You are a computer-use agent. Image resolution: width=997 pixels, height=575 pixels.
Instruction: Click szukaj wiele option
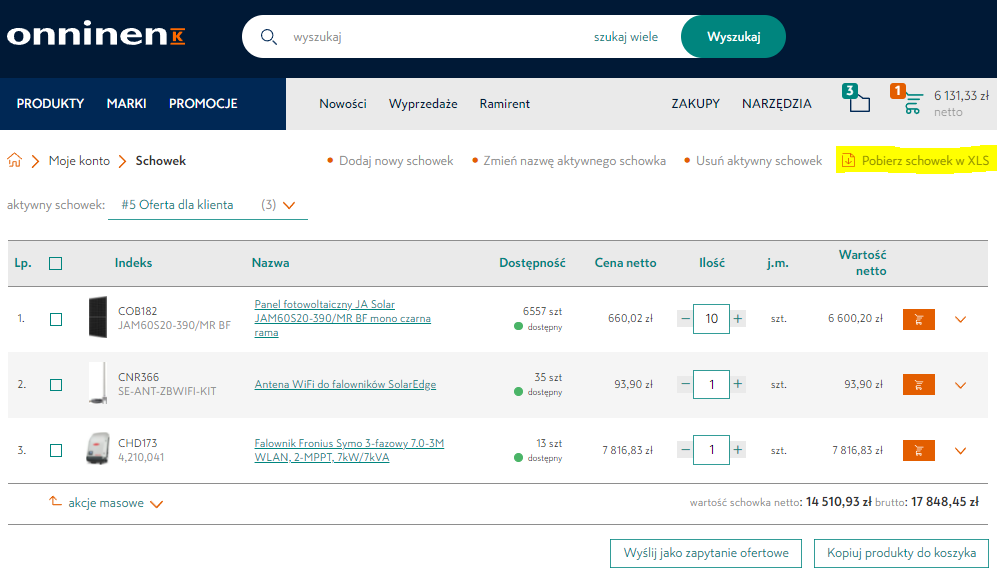pos(626,37)
